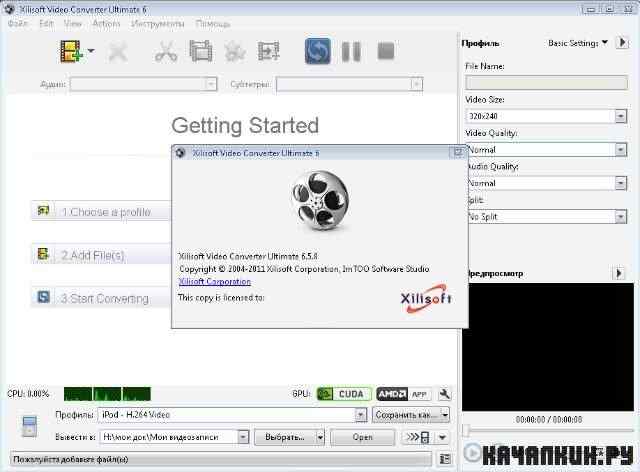
Task: Expand the Аудио dropdown
Action: [211, 84]
